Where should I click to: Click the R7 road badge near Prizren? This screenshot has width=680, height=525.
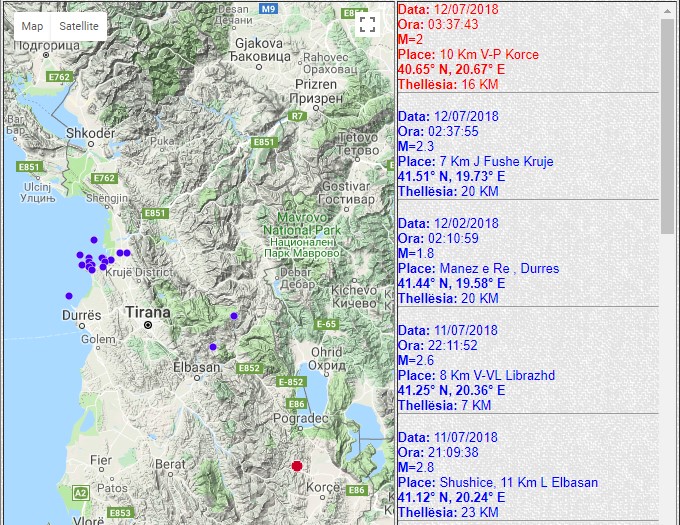[x=297, y=116]
